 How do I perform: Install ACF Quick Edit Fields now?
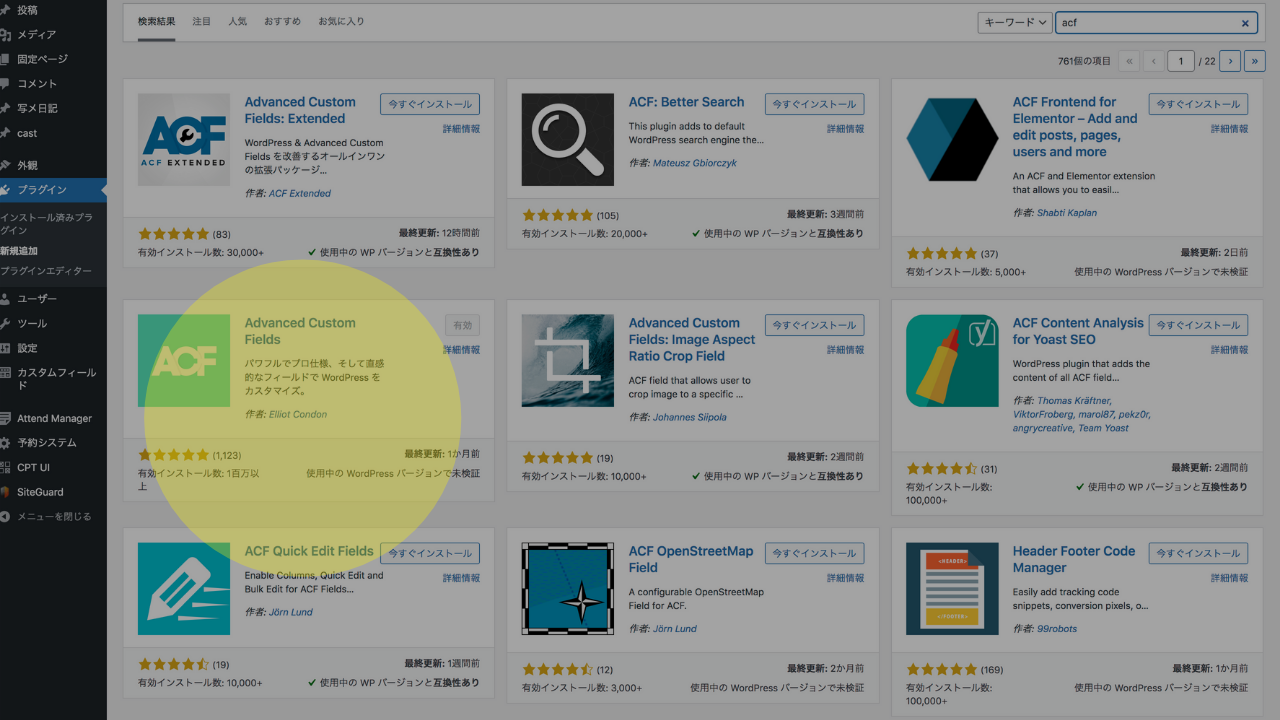pyautogui.click(x=430, y=553)
